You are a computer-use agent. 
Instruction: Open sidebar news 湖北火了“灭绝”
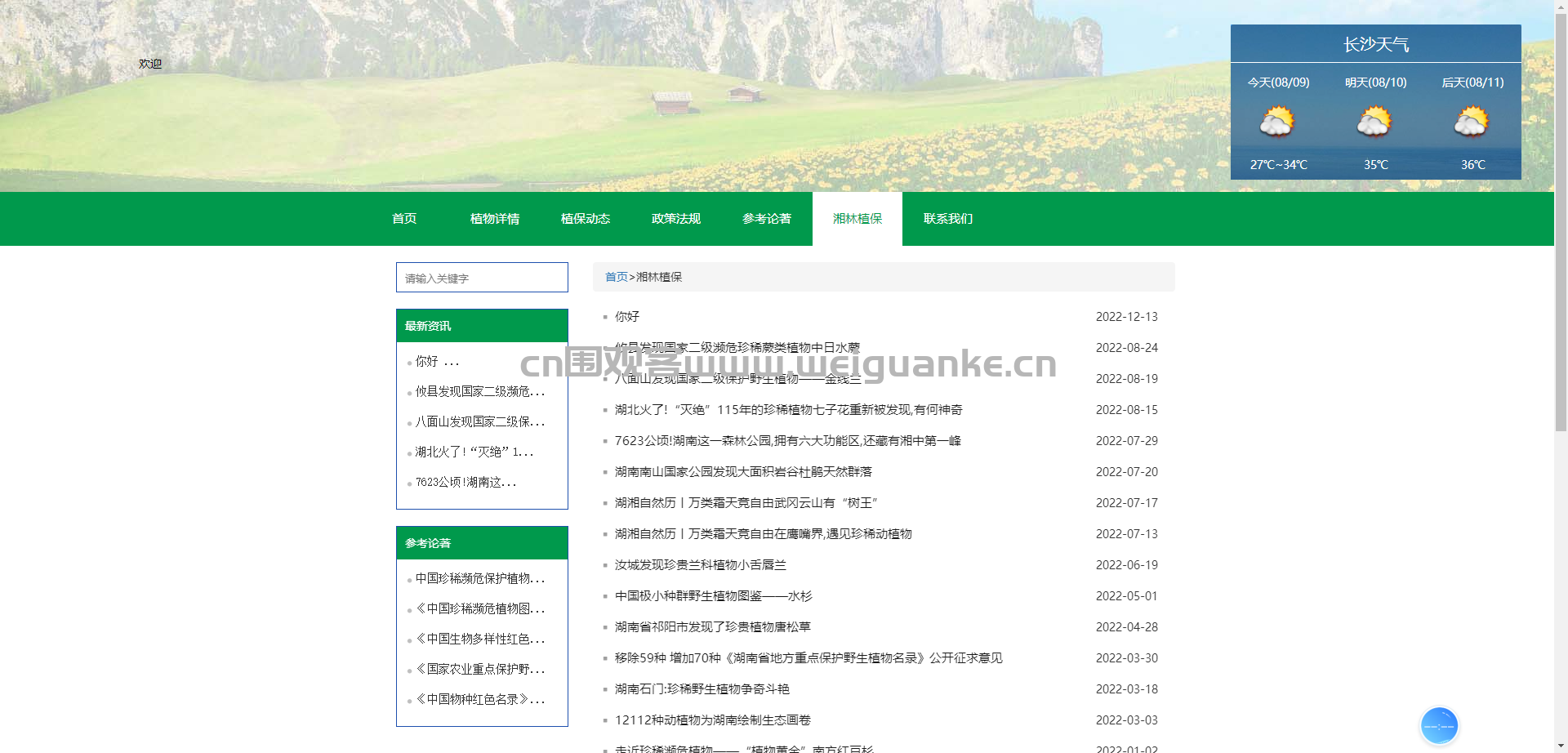474,452
